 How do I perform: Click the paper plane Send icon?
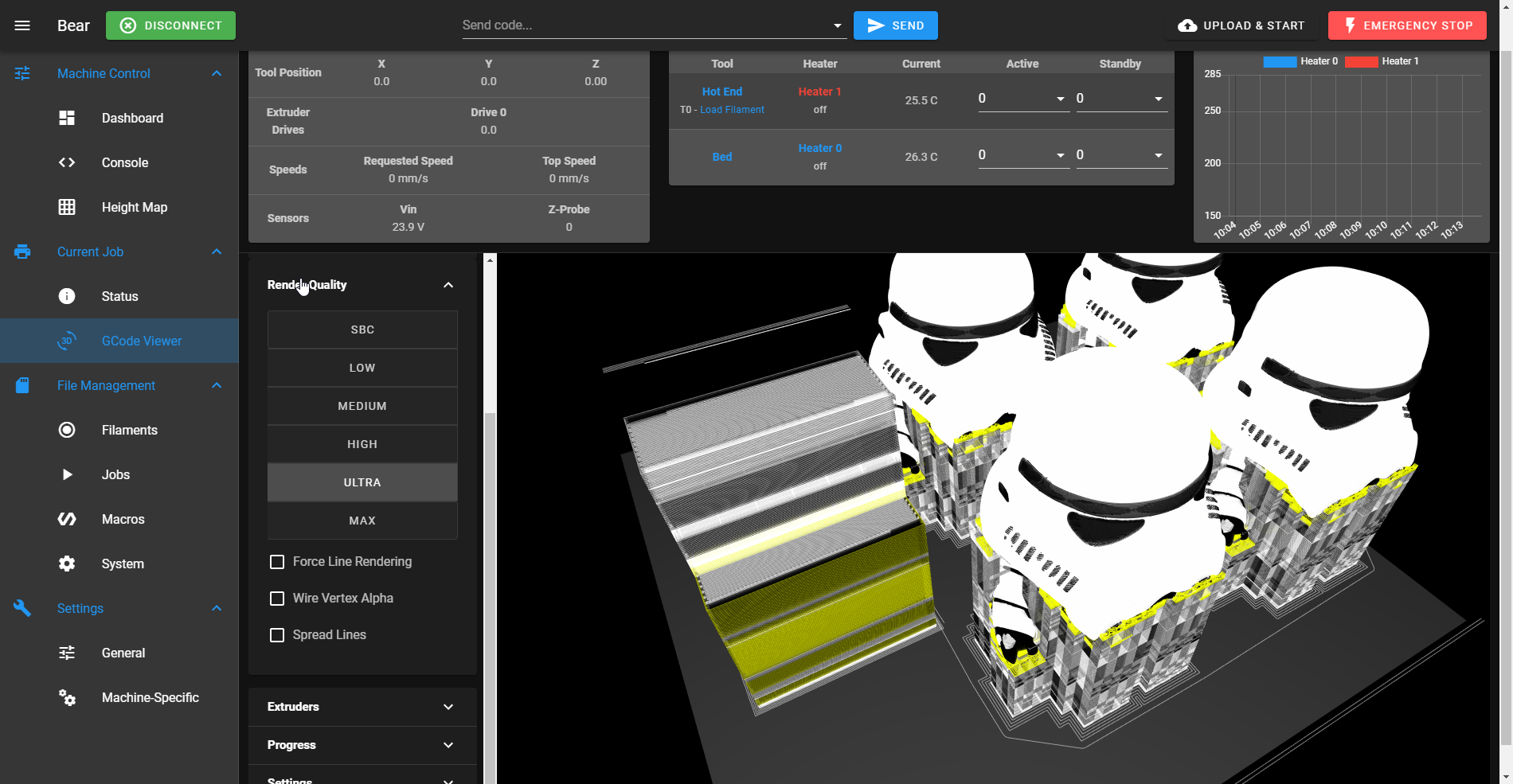pyautogui.click(x=876, y=25)
